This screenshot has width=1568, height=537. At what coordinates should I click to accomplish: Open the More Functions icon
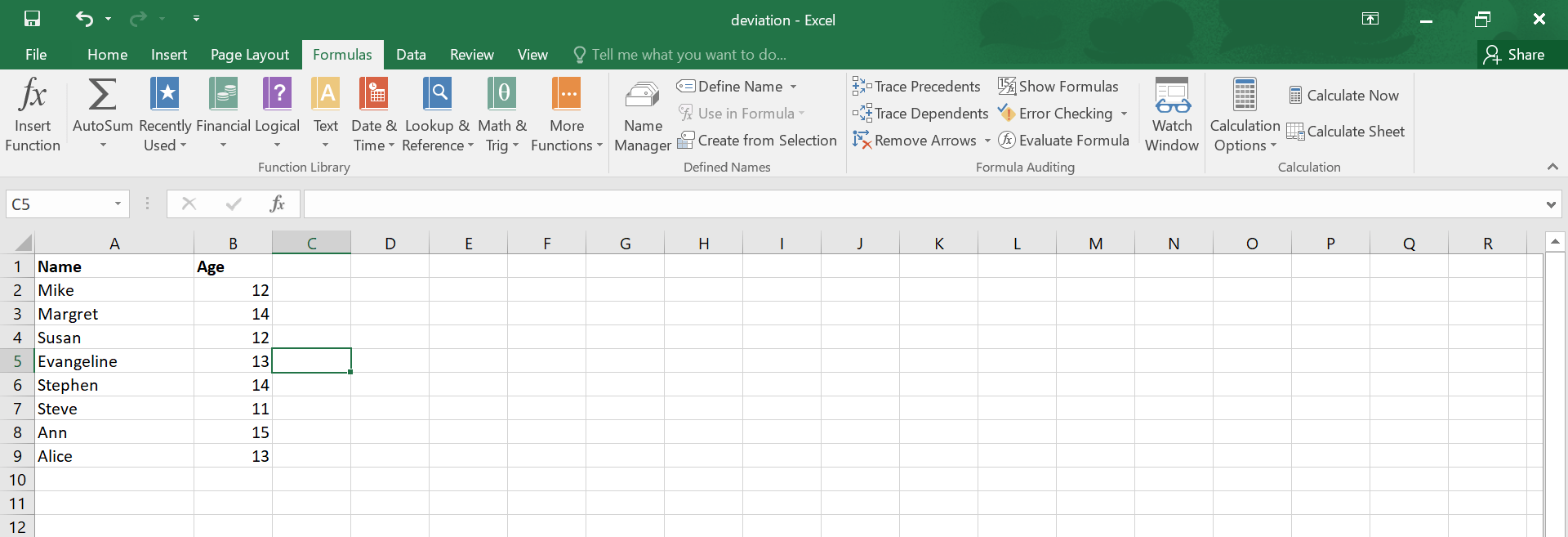coord(567,94)
